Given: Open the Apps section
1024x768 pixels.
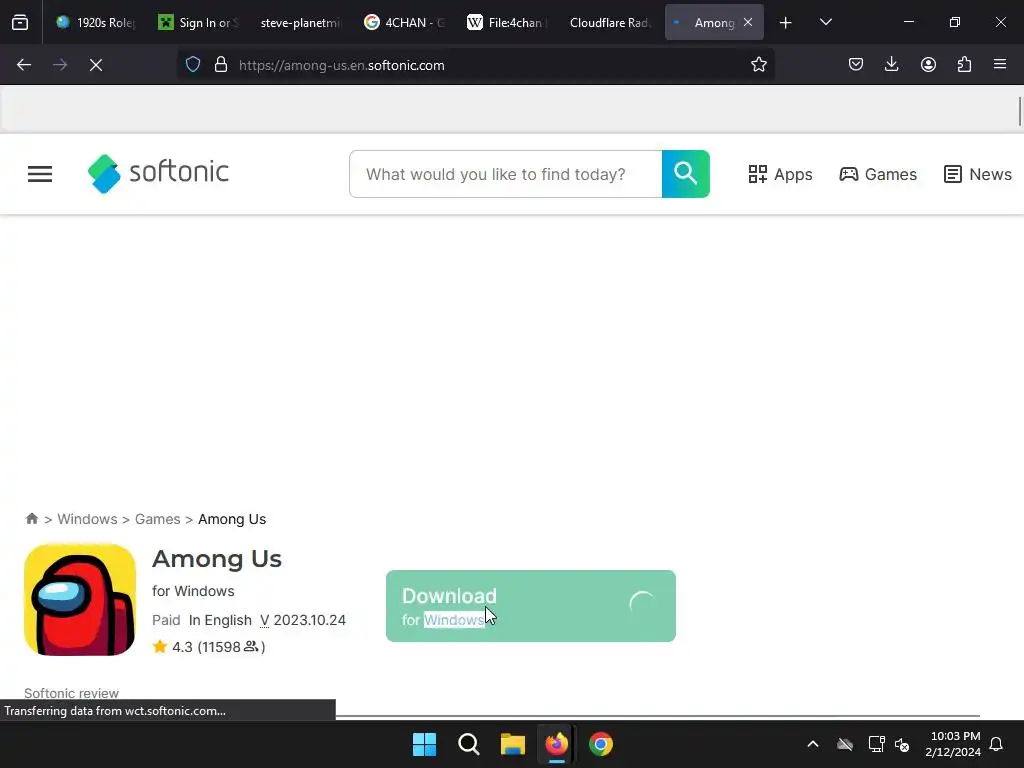Looking at the screenshot, I should tap(780, 174).
